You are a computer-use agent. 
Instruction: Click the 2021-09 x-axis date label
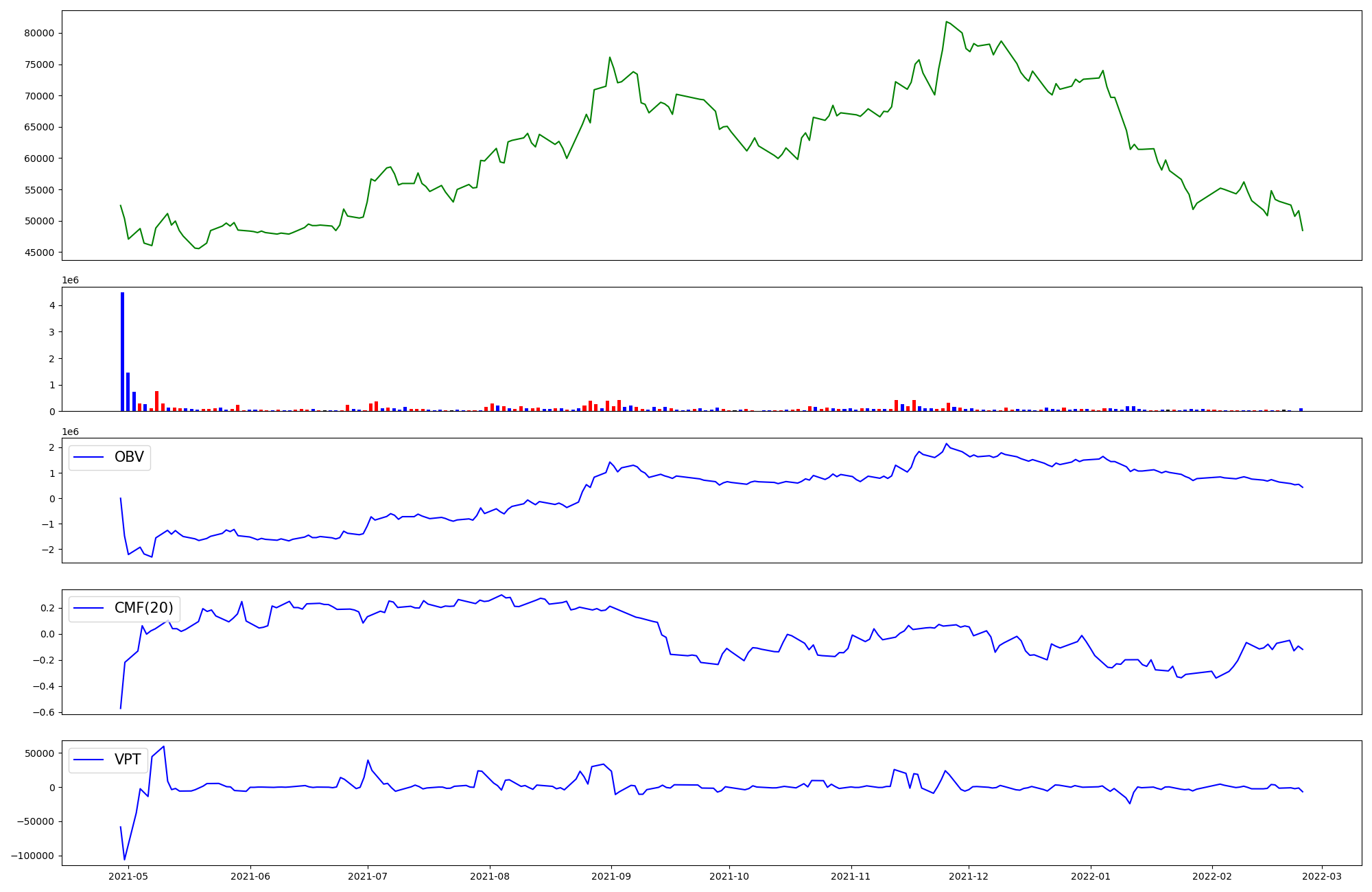611,876
